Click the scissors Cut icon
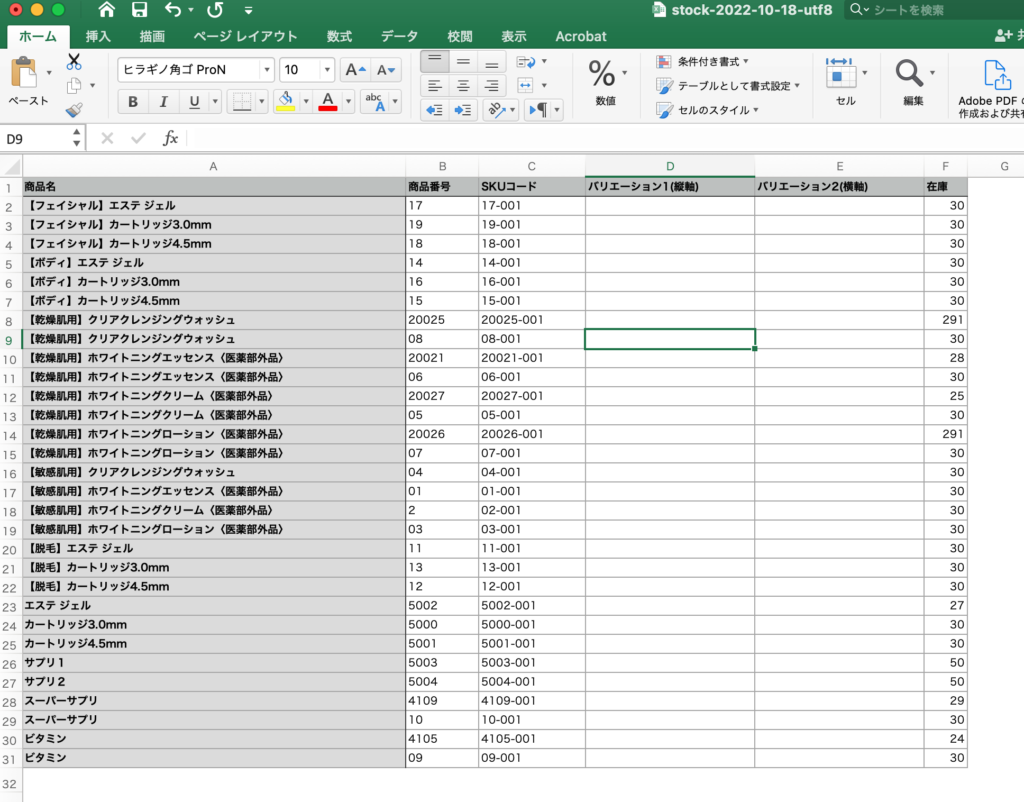 (72, 62)
